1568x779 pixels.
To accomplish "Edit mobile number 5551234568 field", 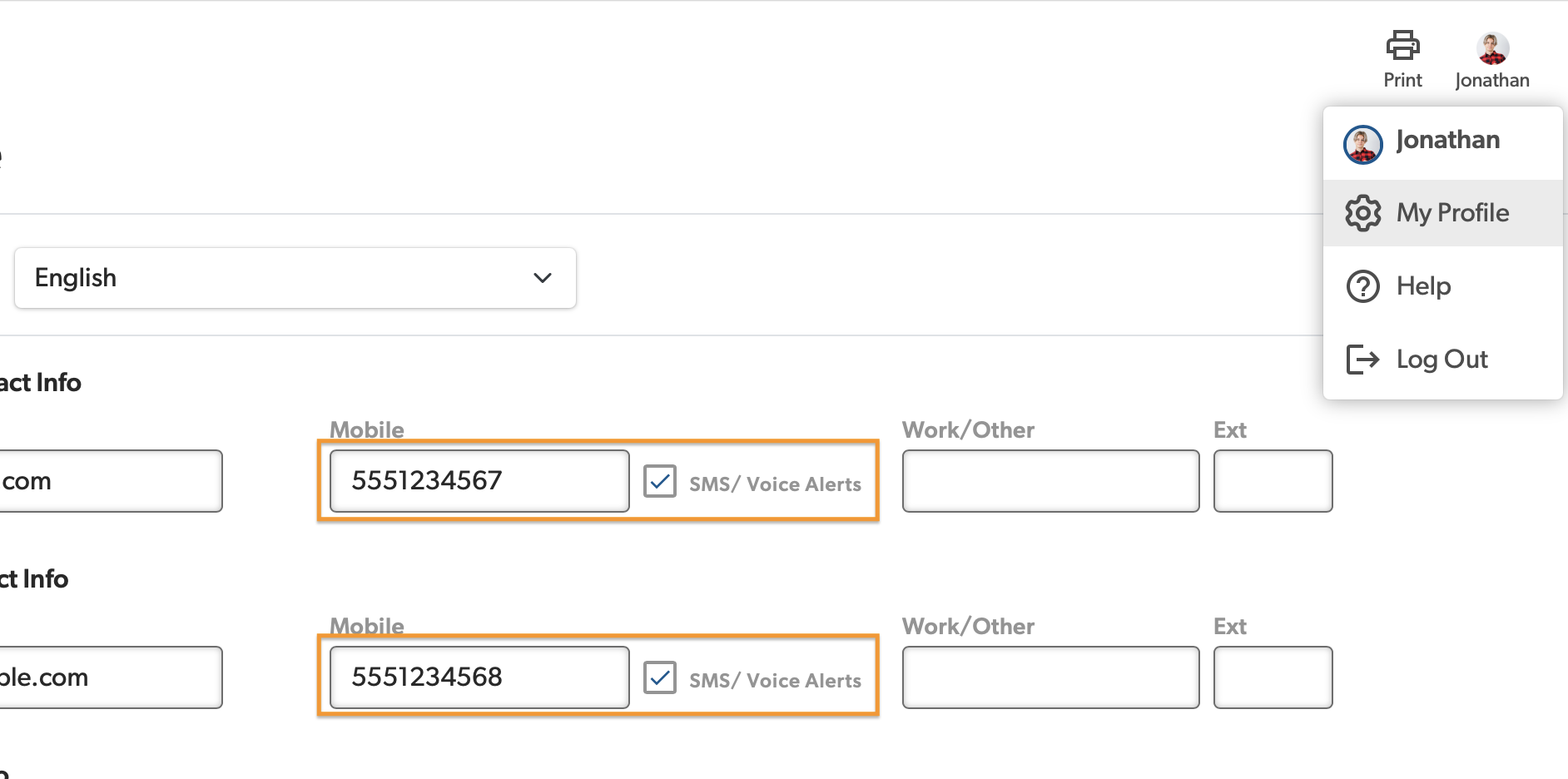I will tap(479, 677).
